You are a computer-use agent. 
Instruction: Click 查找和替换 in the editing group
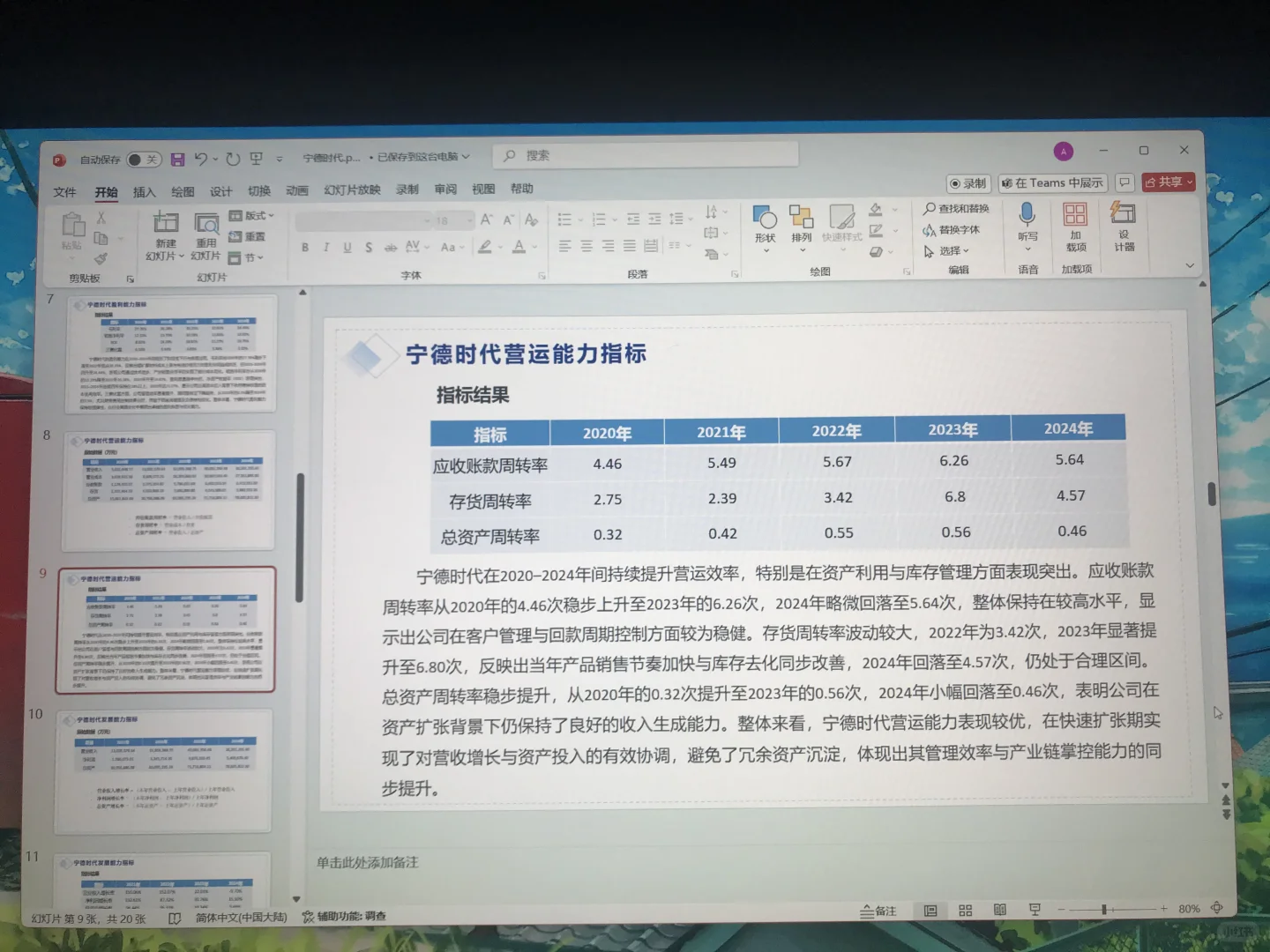pyautogui.click(x=956, y=209)
